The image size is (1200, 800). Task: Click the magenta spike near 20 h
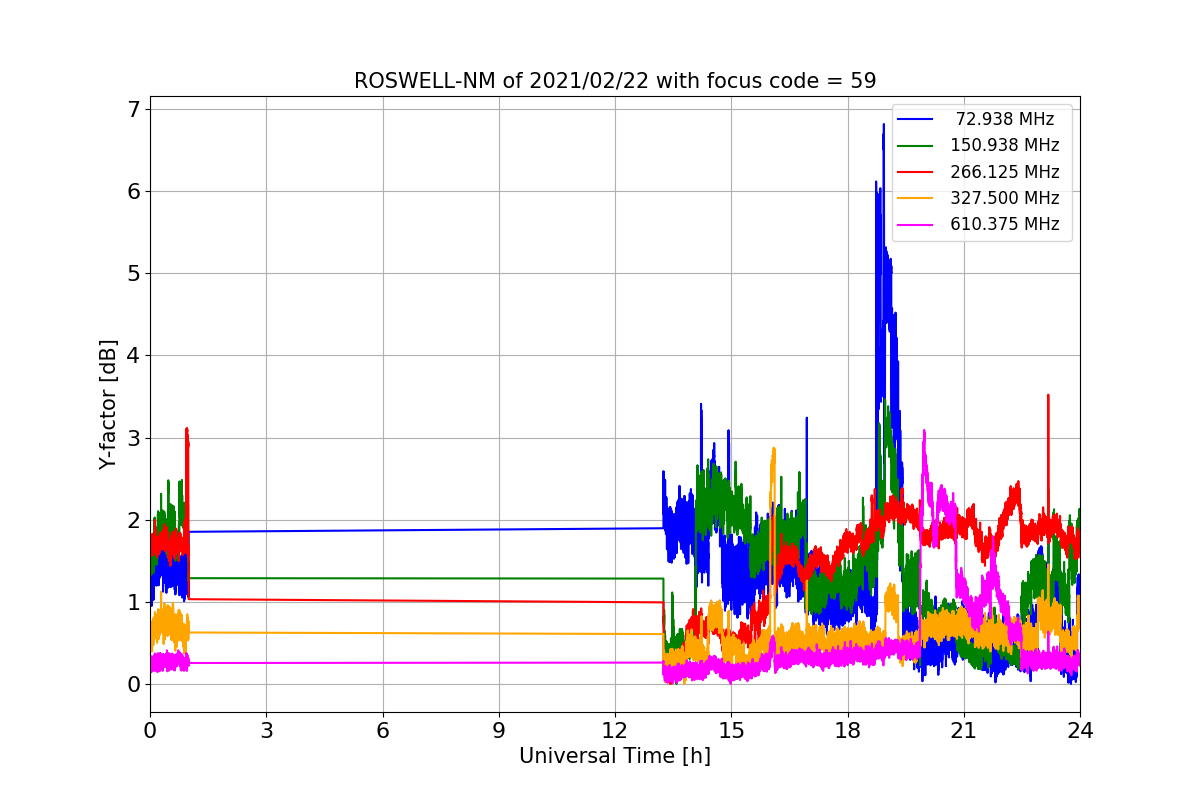924,433
